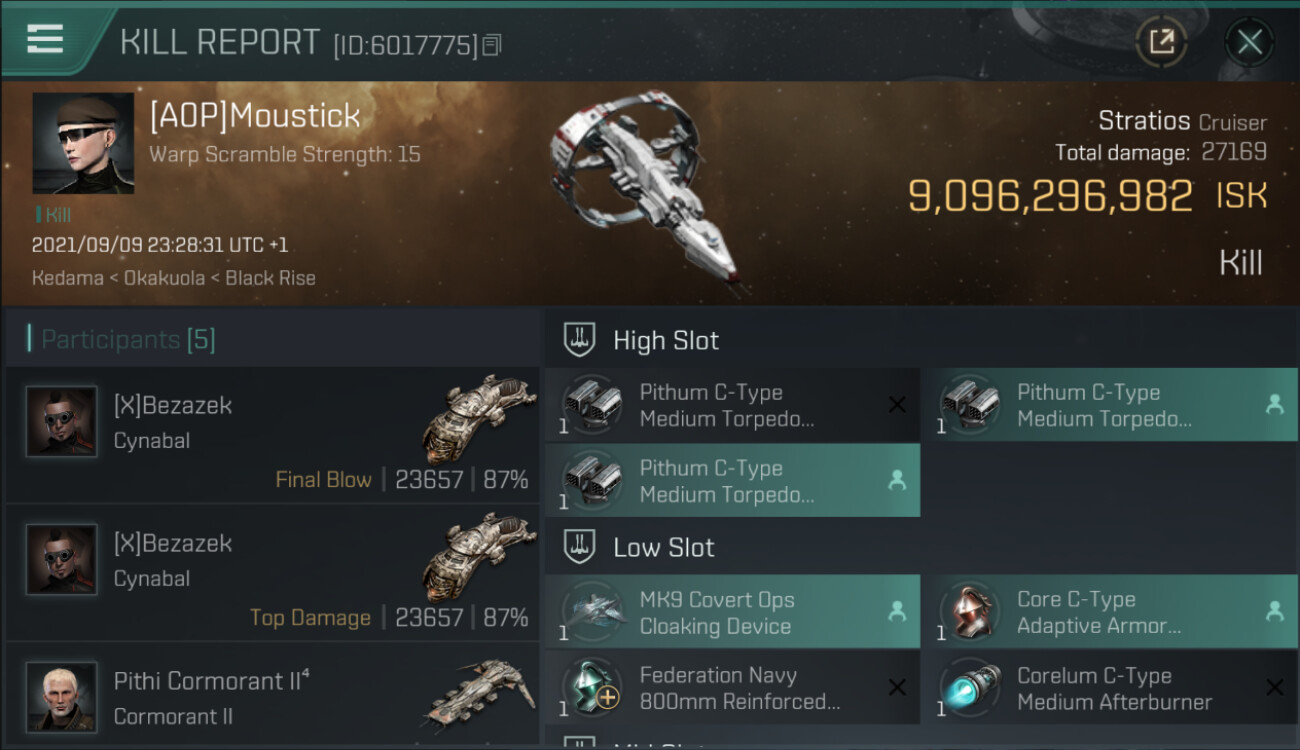Select Federation Navy 800mm Reinforced plate

click(x=732, y=689)
